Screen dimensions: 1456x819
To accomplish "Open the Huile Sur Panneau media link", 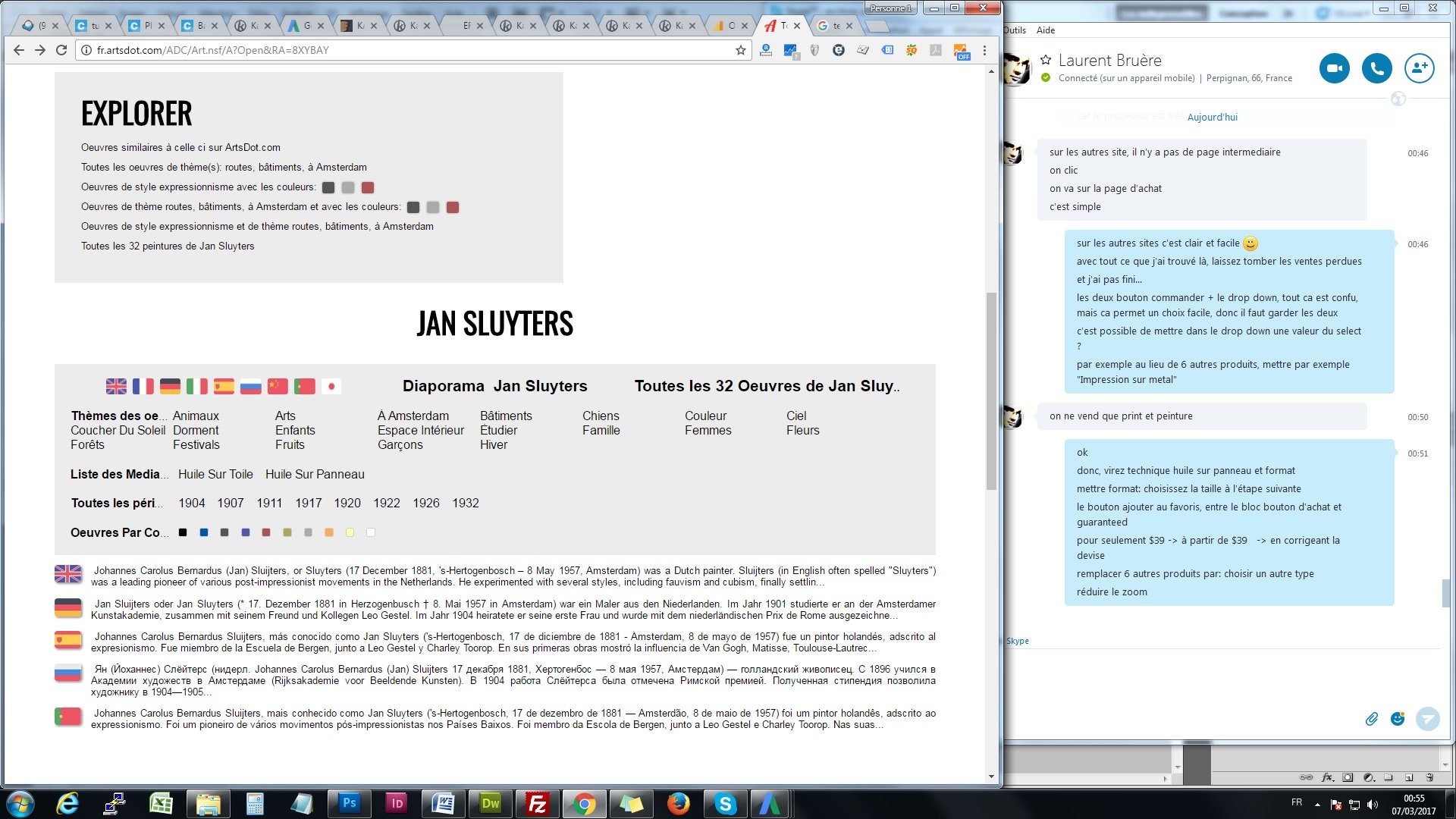I will click(315, 474).
